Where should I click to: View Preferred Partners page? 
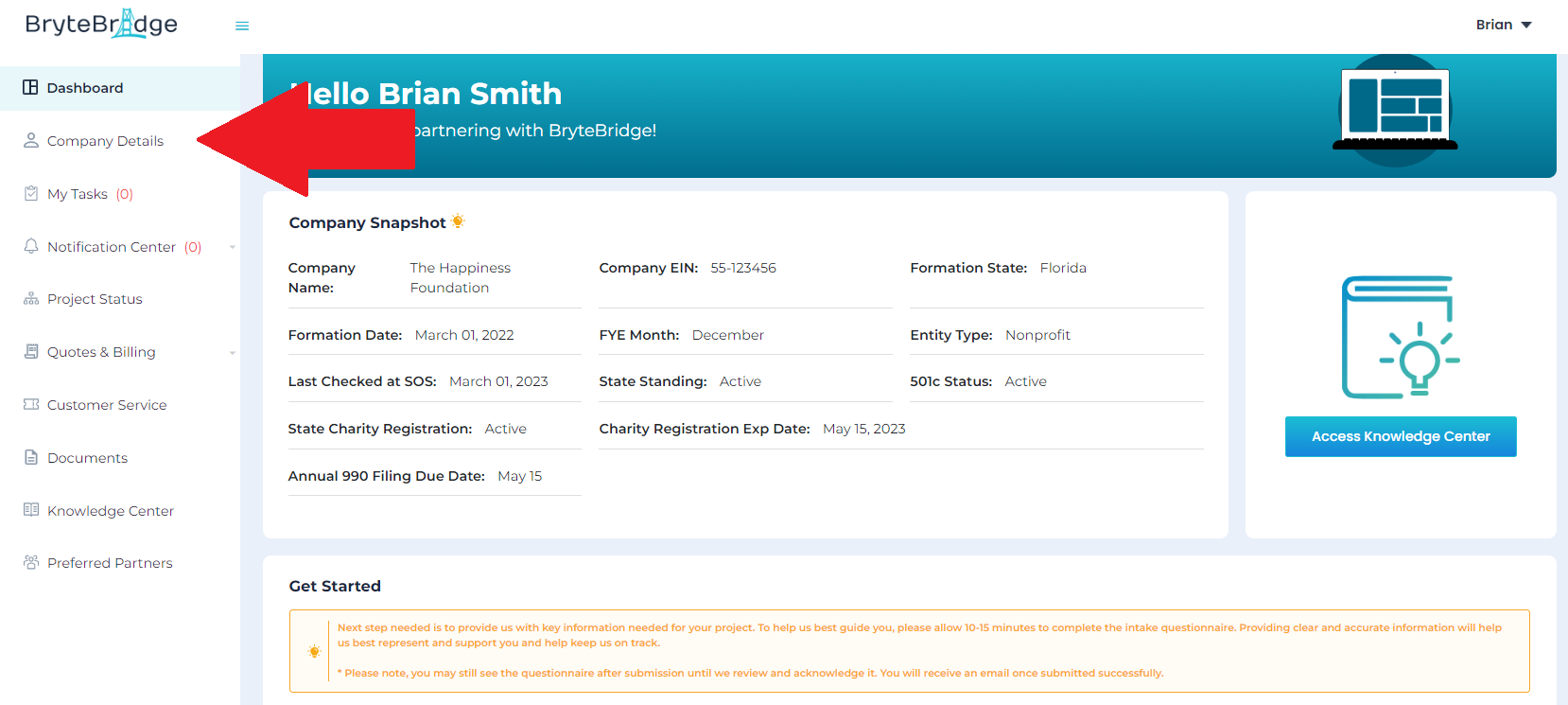[x=110, y=563]
